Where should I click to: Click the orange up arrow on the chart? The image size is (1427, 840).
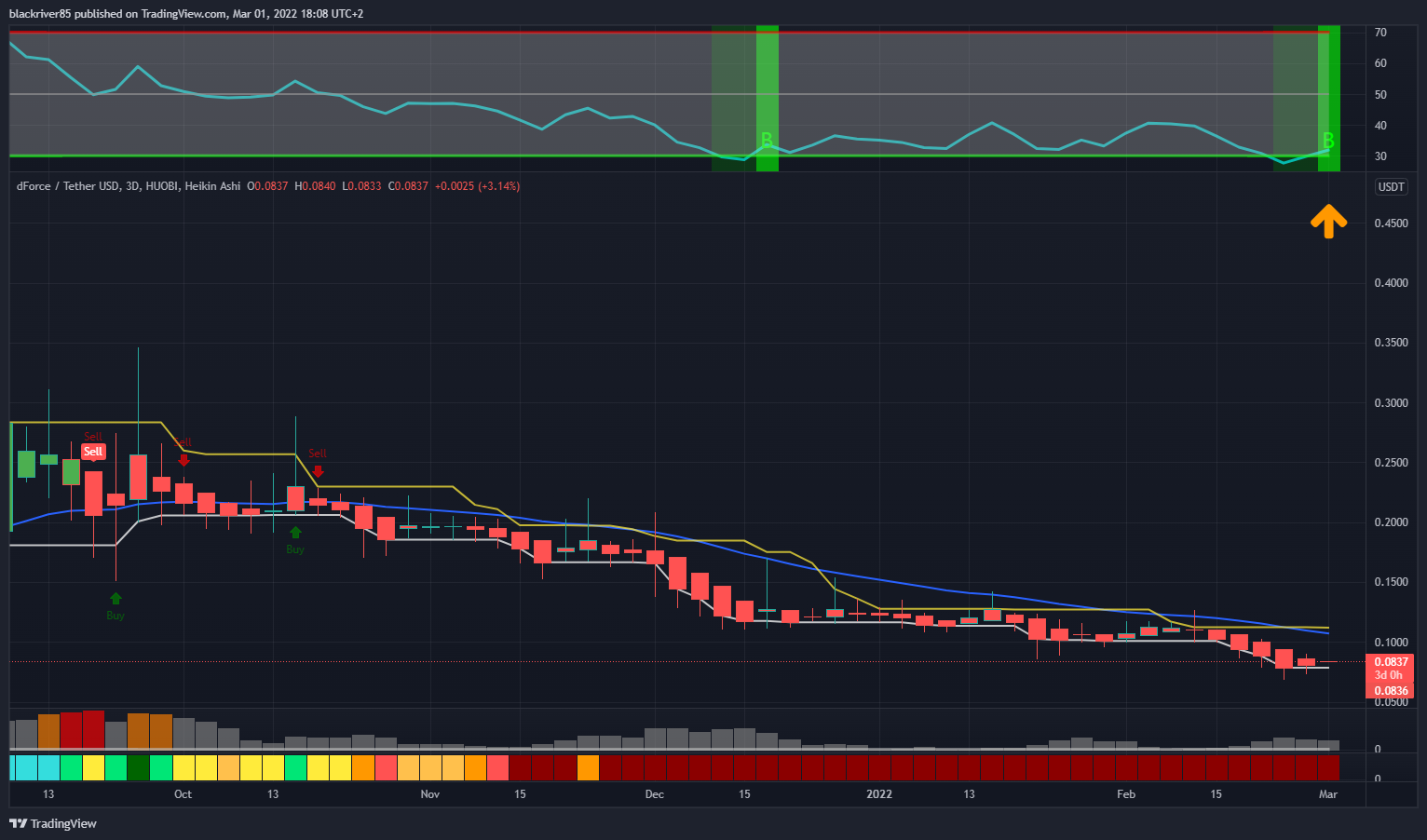[x=1328, y=222]
